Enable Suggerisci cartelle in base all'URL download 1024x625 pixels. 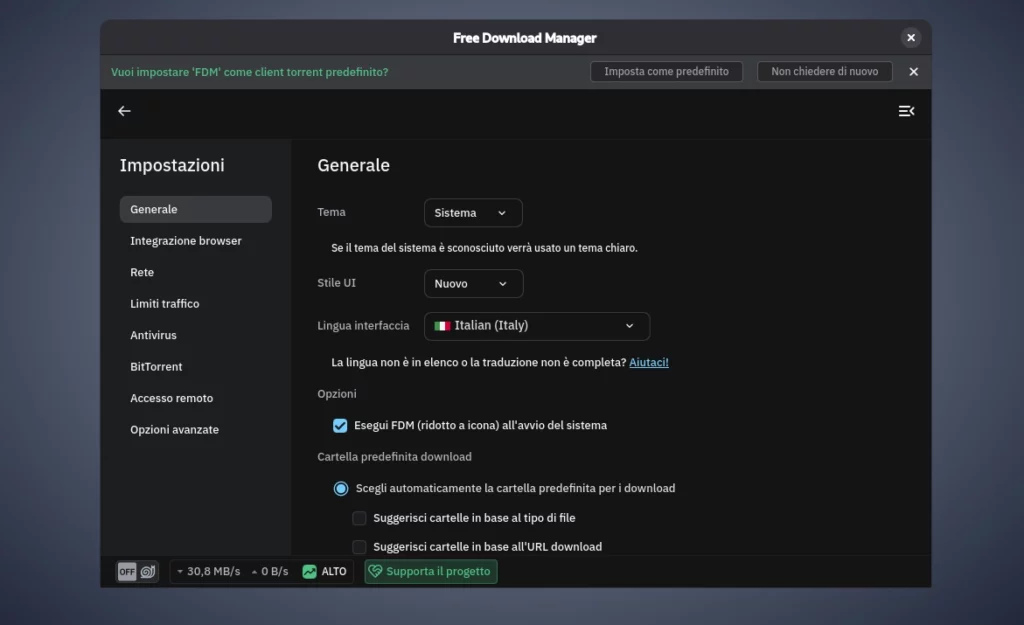pos(359,547)
